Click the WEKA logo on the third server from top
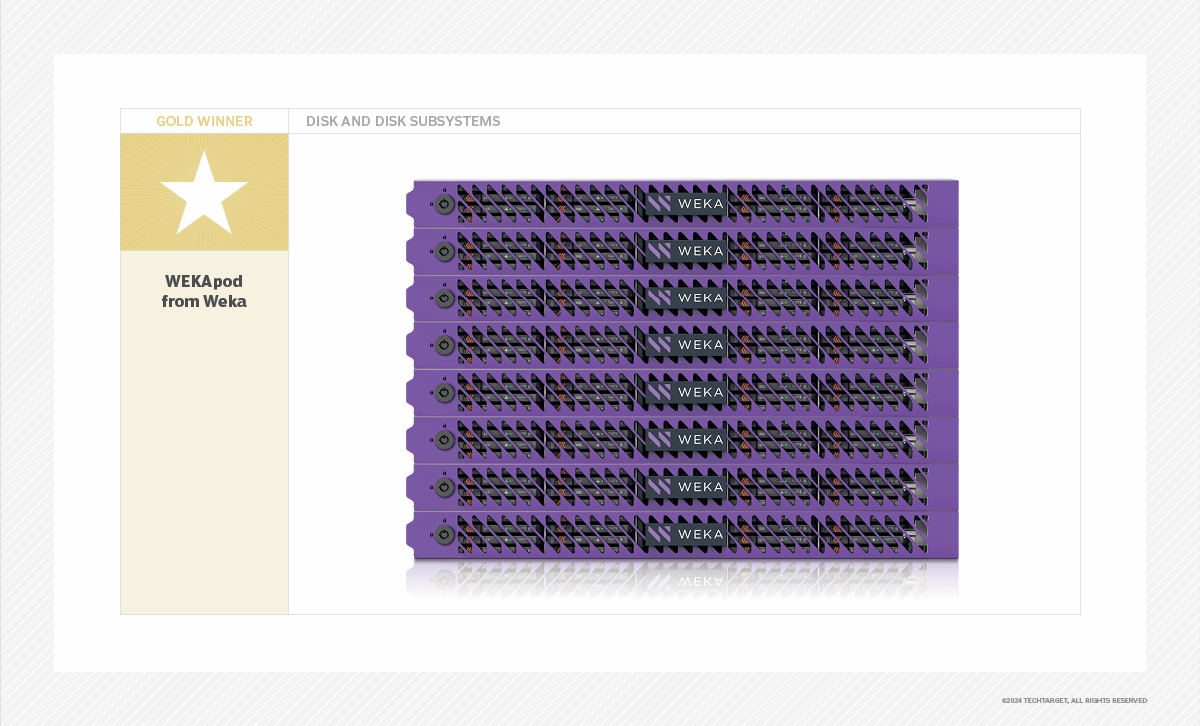The height and width of the screenshot is (726, 1200). [685, 298]
